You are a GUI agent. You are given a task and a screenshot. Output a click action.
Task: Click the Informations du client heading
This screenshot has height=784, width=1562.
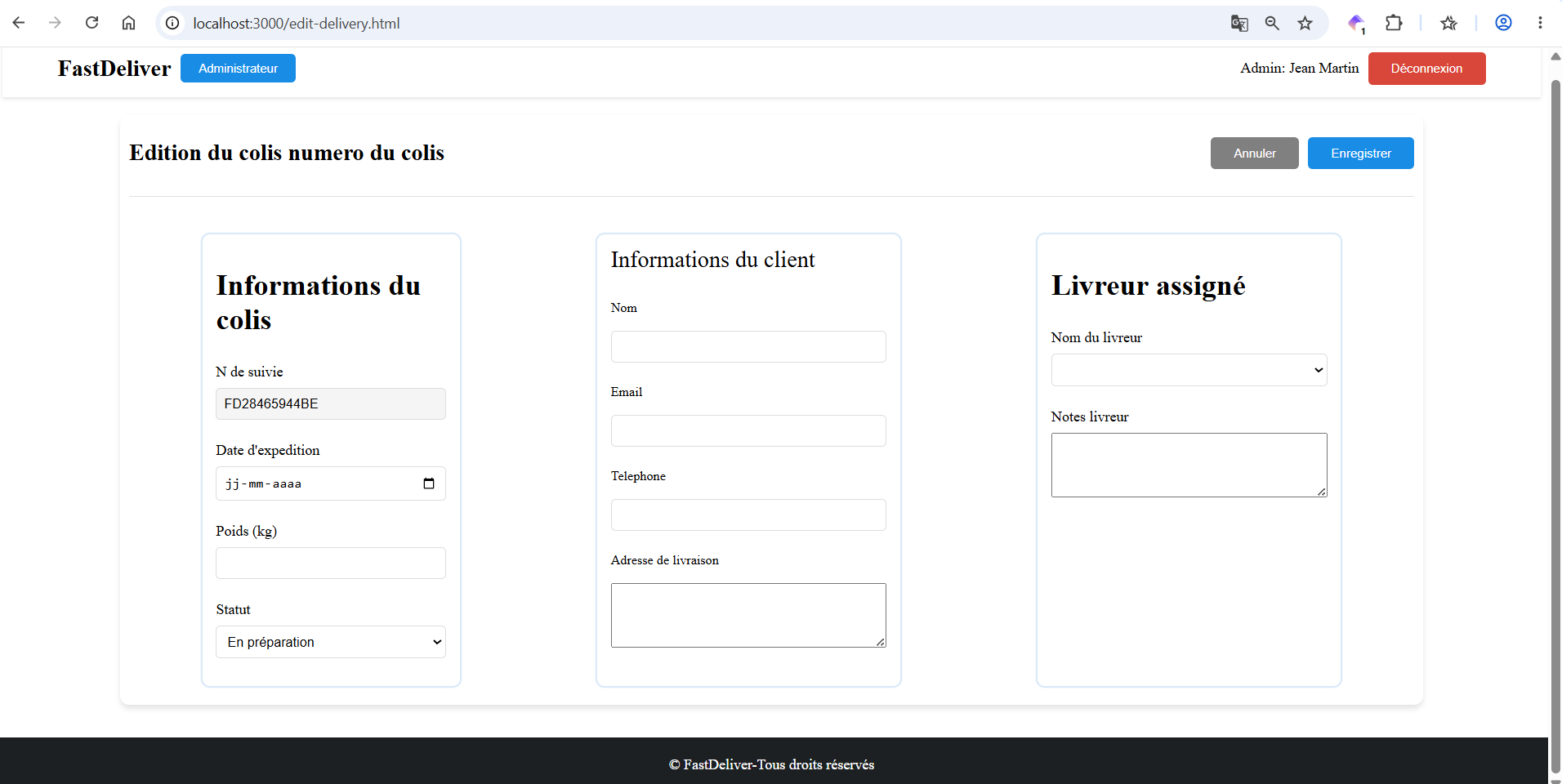712,260
